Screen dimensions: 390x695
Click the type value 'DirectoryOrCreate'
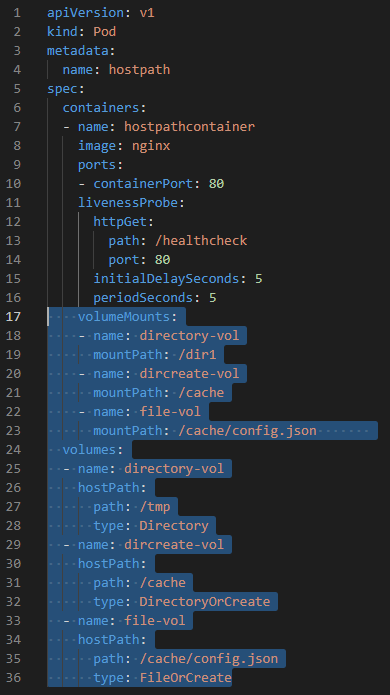205,601
